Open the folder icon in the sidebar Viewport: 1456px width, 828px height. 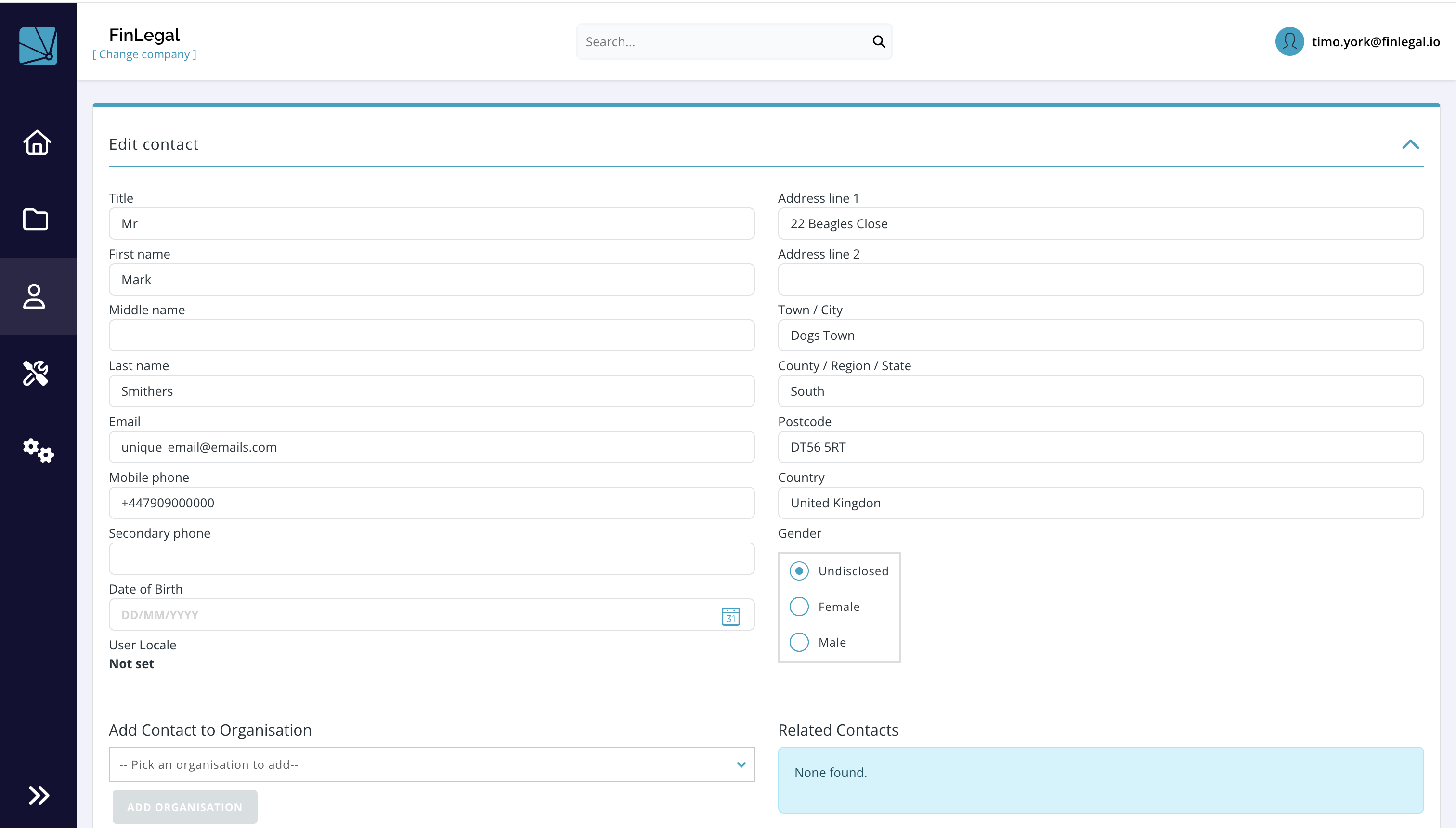[35, 219]
